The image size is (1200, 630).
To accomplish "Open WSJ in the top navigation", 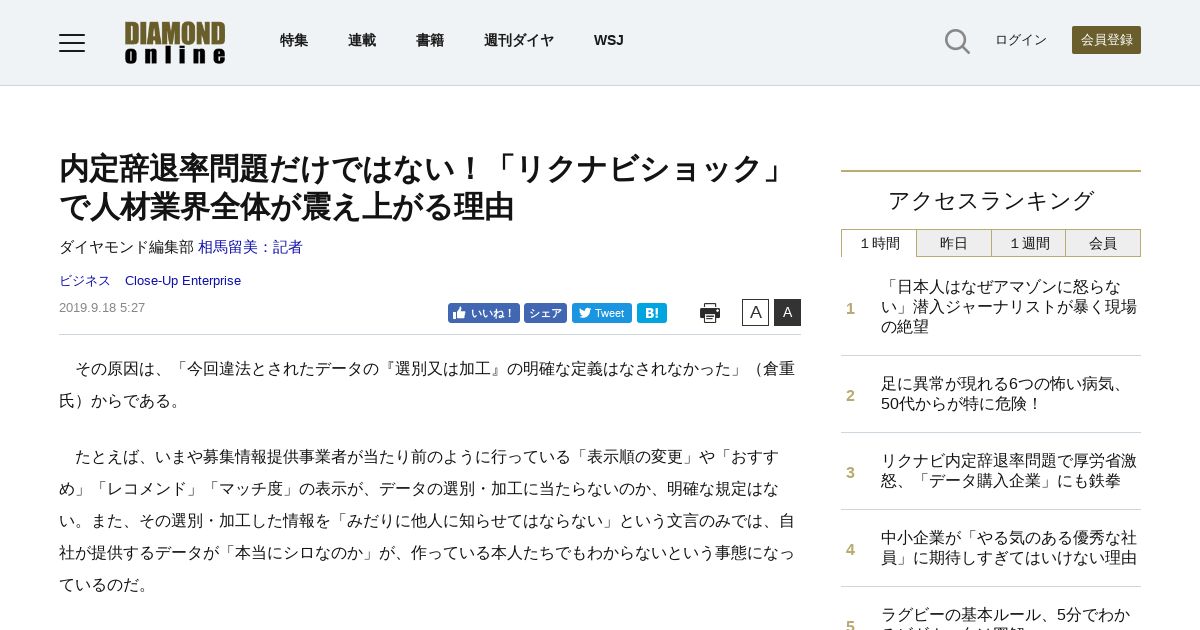I will (608, 40).
